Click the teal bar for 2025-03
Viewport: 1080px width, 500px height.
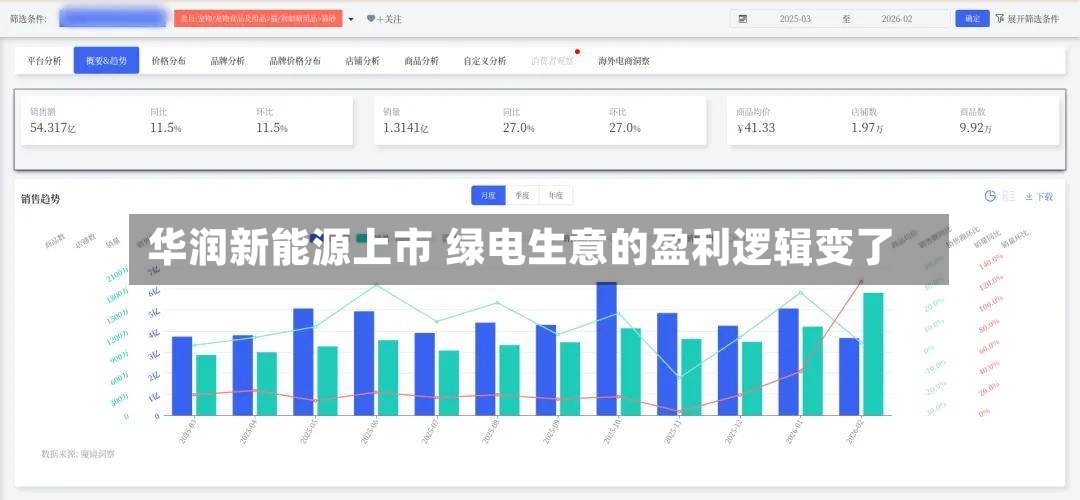click(206, 385)
